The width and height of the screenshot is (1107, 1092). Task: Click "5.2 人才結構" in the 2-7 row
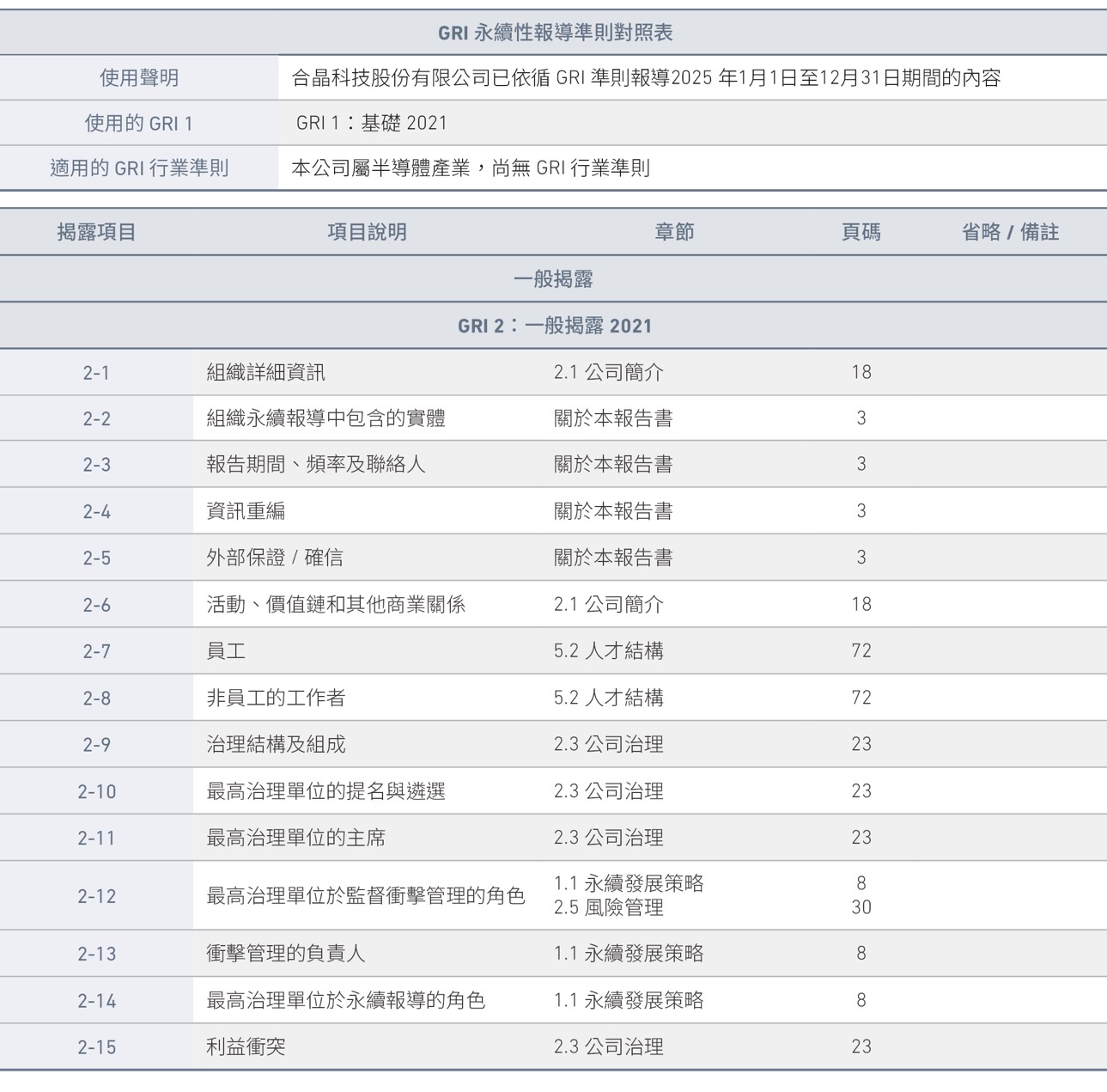click(609, 651)
